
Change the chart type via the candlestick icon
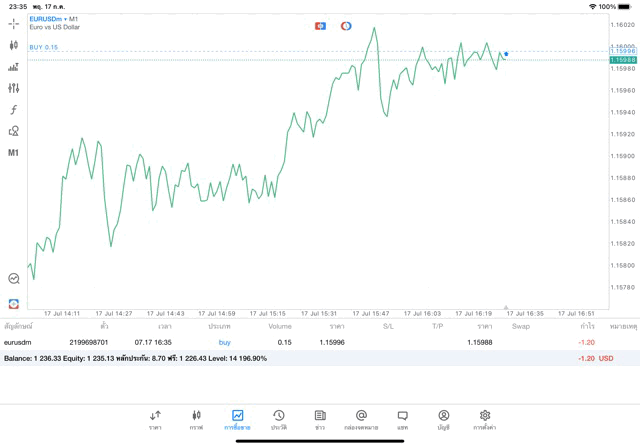pos(13,45)
